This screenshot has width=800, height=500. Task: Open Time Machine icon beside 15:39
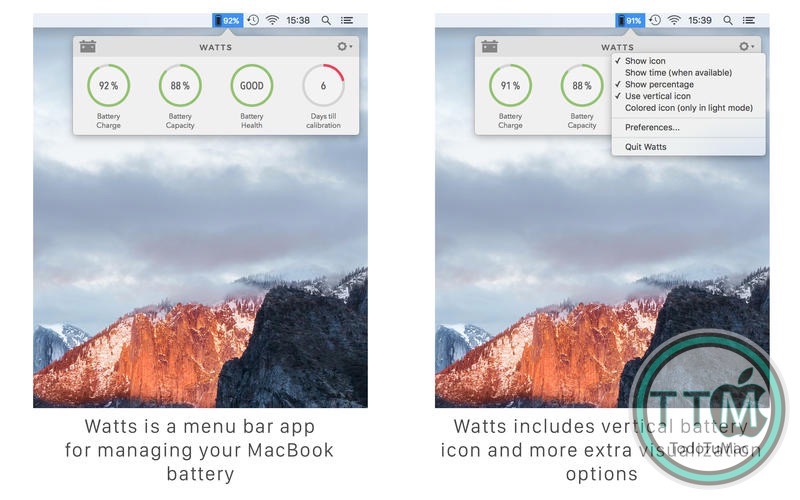[655, 20]
